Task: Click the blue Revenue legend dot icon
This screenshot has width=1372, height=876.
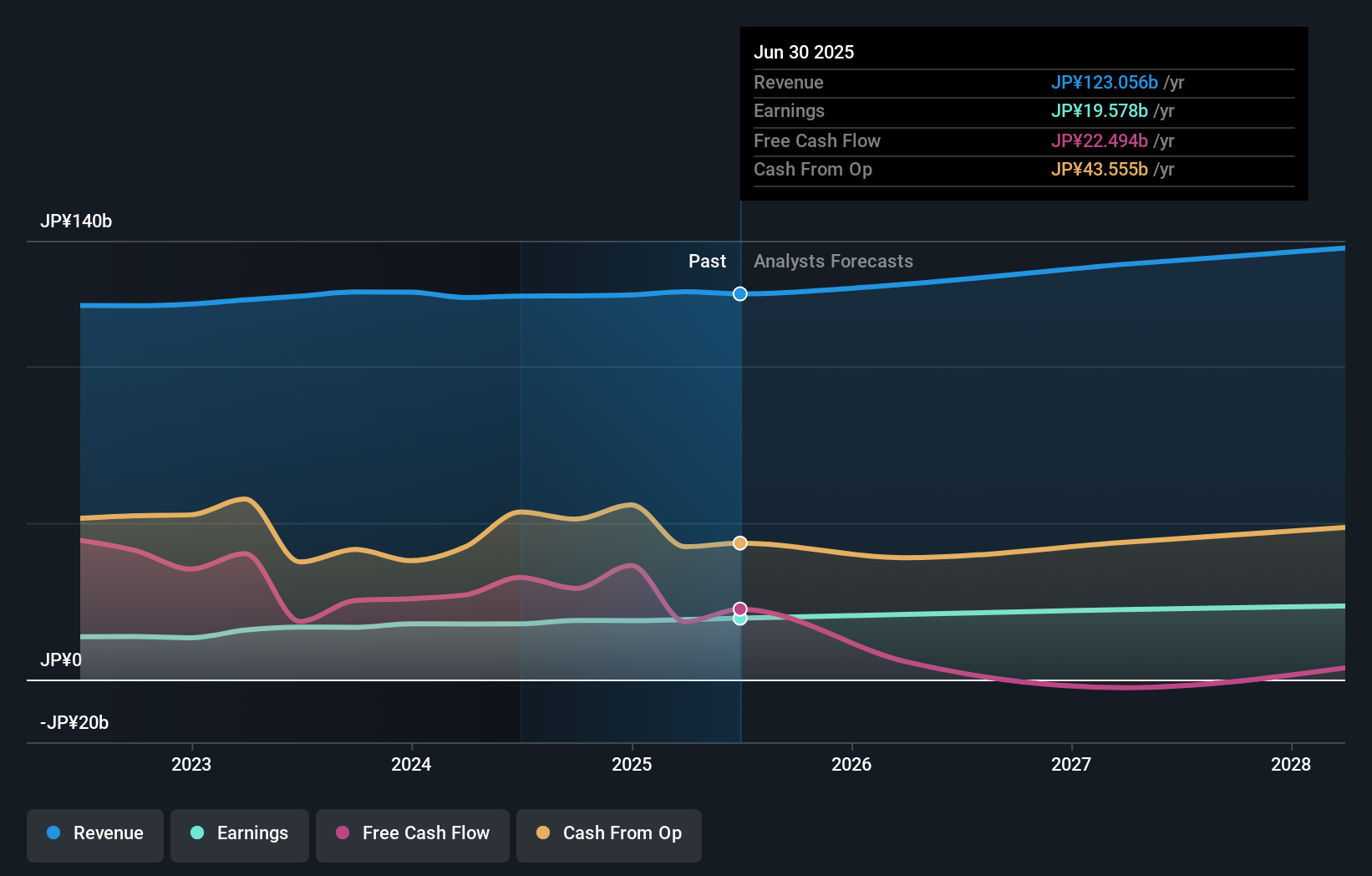Action: click(53, 833)
